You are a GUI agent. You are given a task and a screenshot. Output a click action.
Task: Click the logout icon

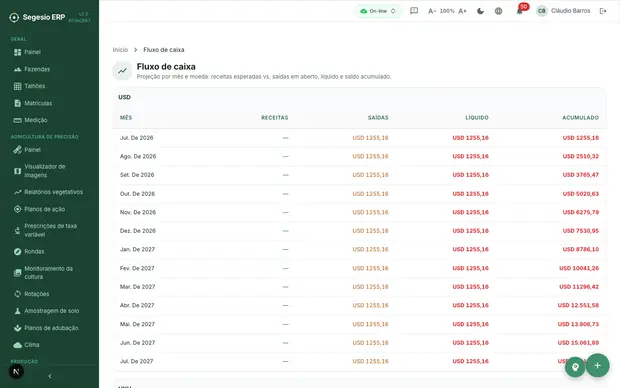click(603, 11)
